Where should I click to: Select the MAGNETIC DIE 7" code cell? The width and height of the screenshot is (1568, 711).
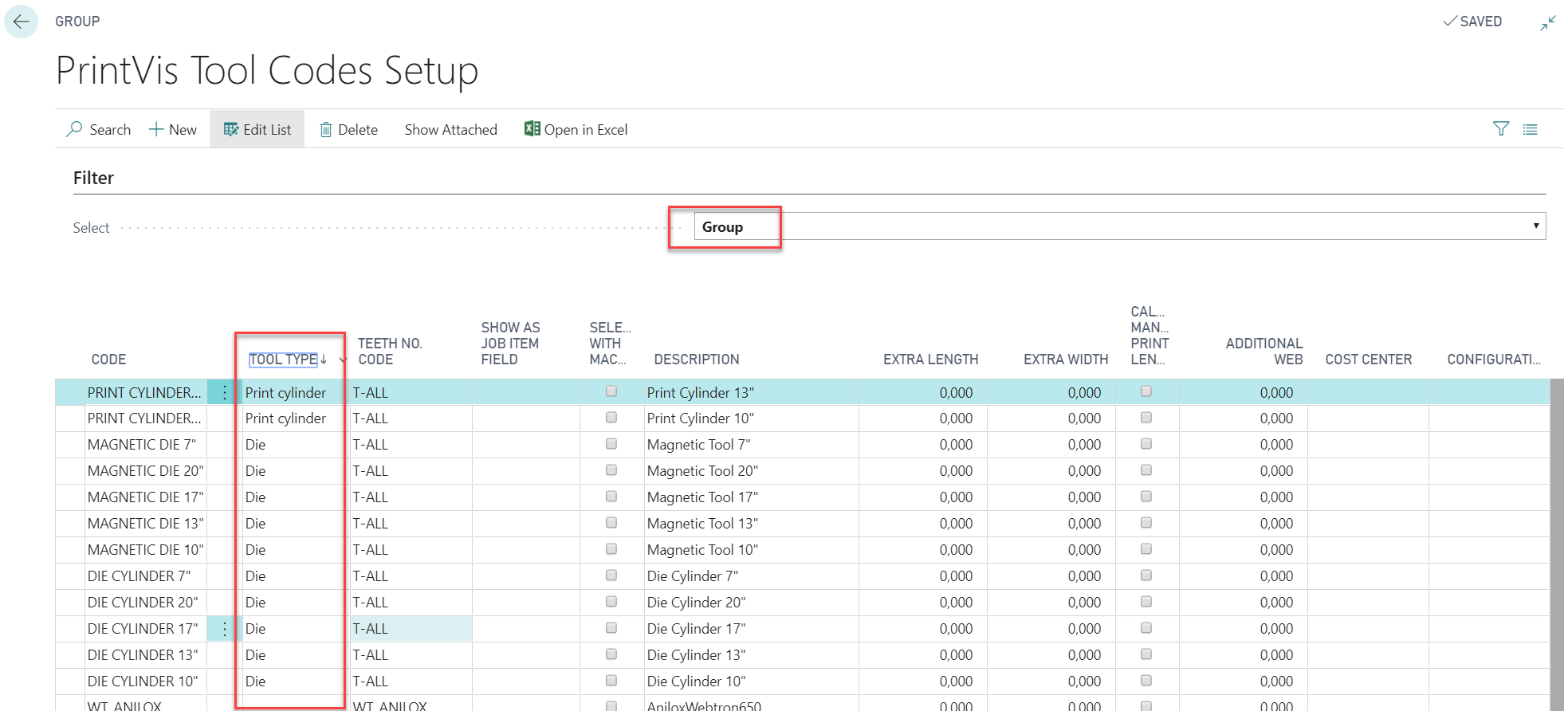[x=146, y=445]
